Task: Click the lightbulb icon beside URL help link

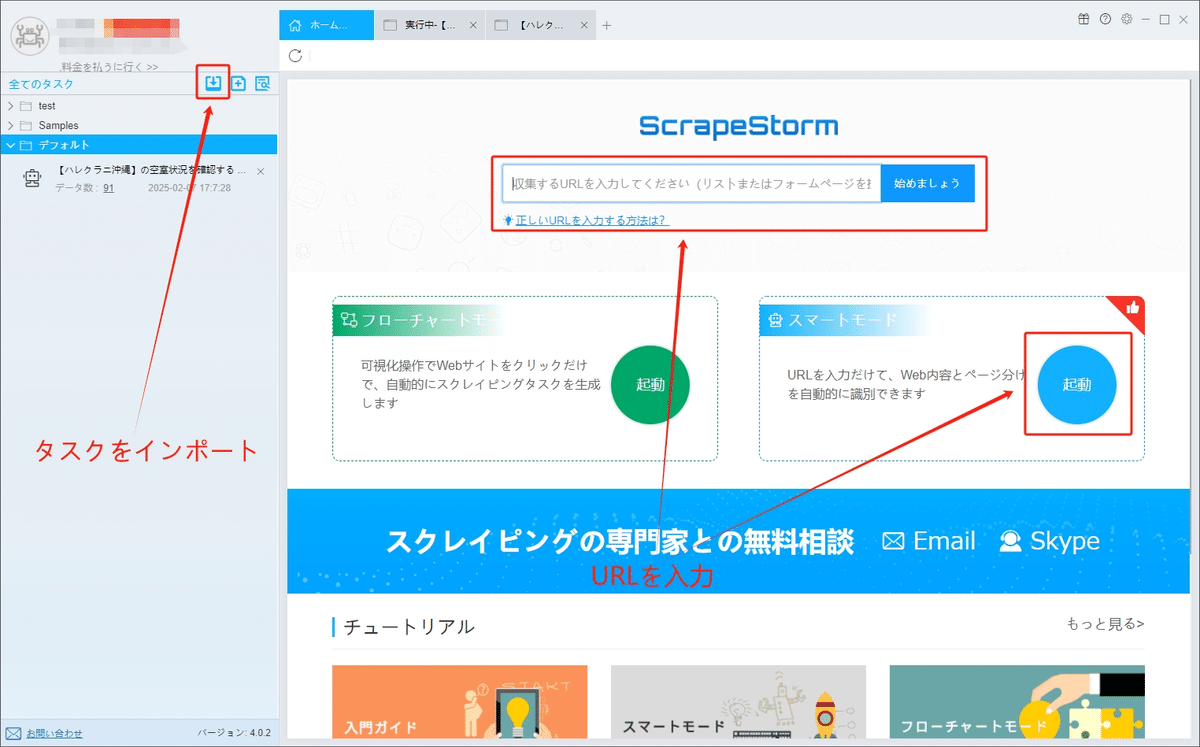Action: tap(508, 220)
